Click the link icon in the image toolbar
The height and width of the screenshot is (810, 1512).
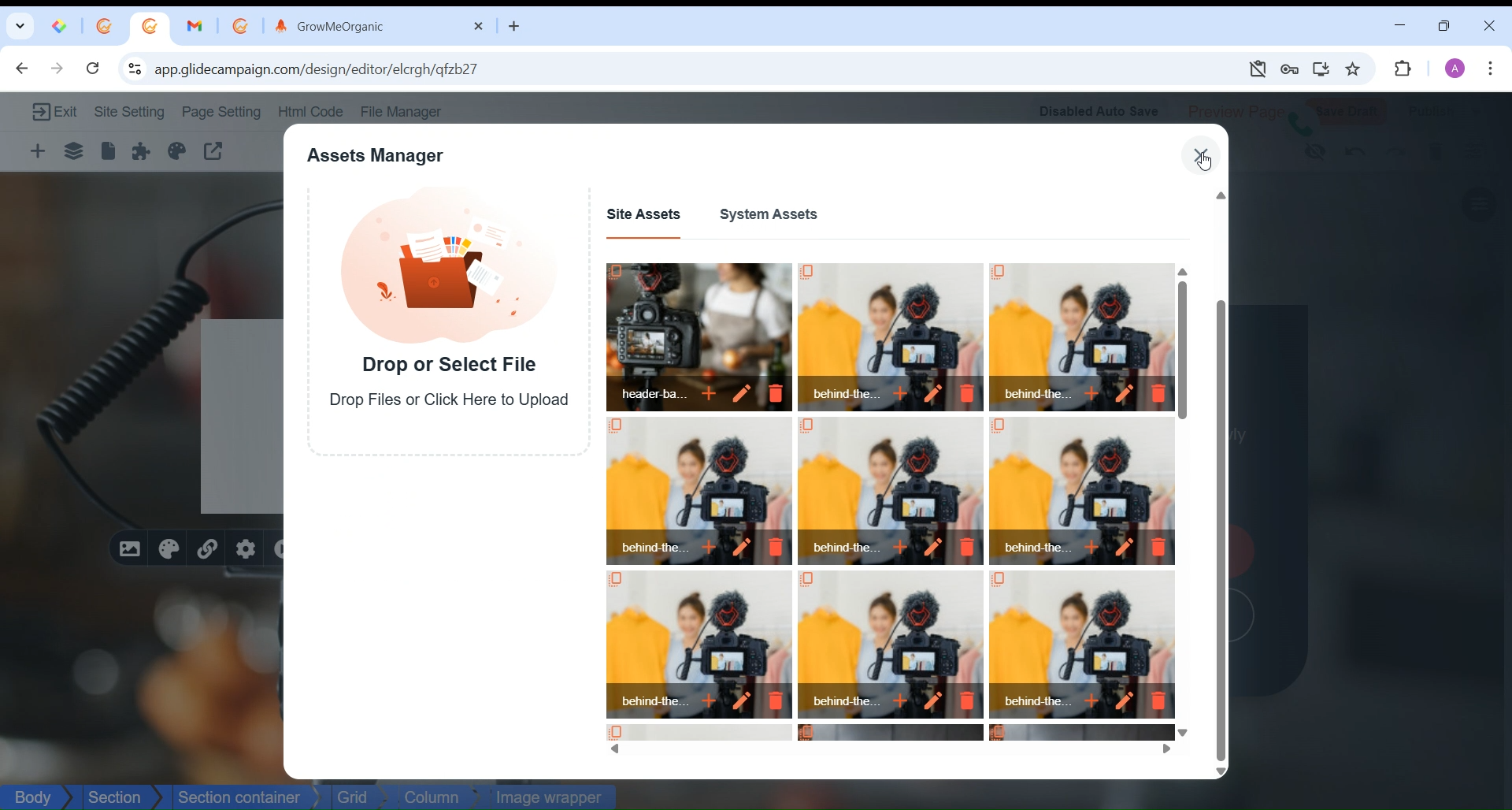point(207,550)
